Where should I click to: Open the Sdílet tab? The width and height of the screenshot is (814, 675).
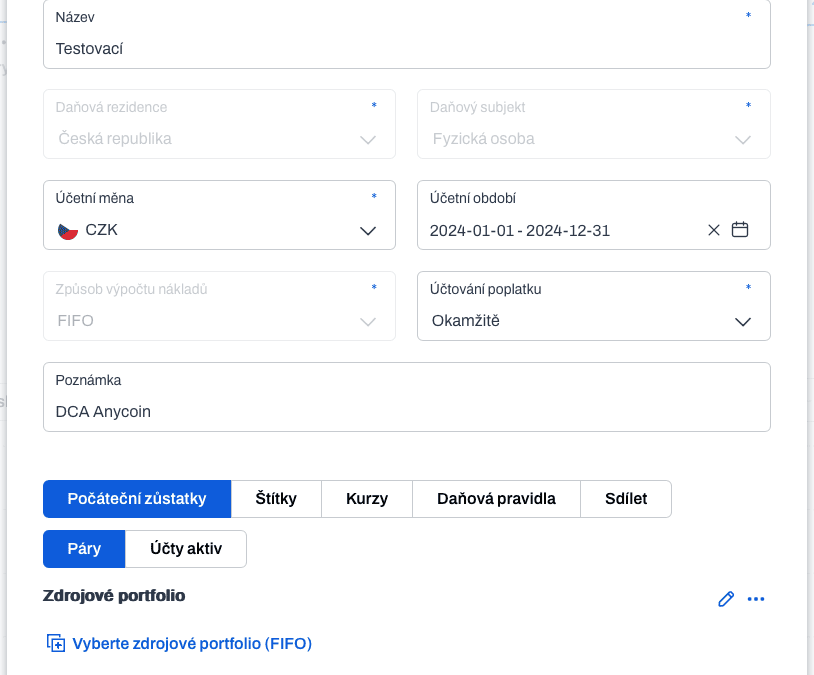click(626, 499)
